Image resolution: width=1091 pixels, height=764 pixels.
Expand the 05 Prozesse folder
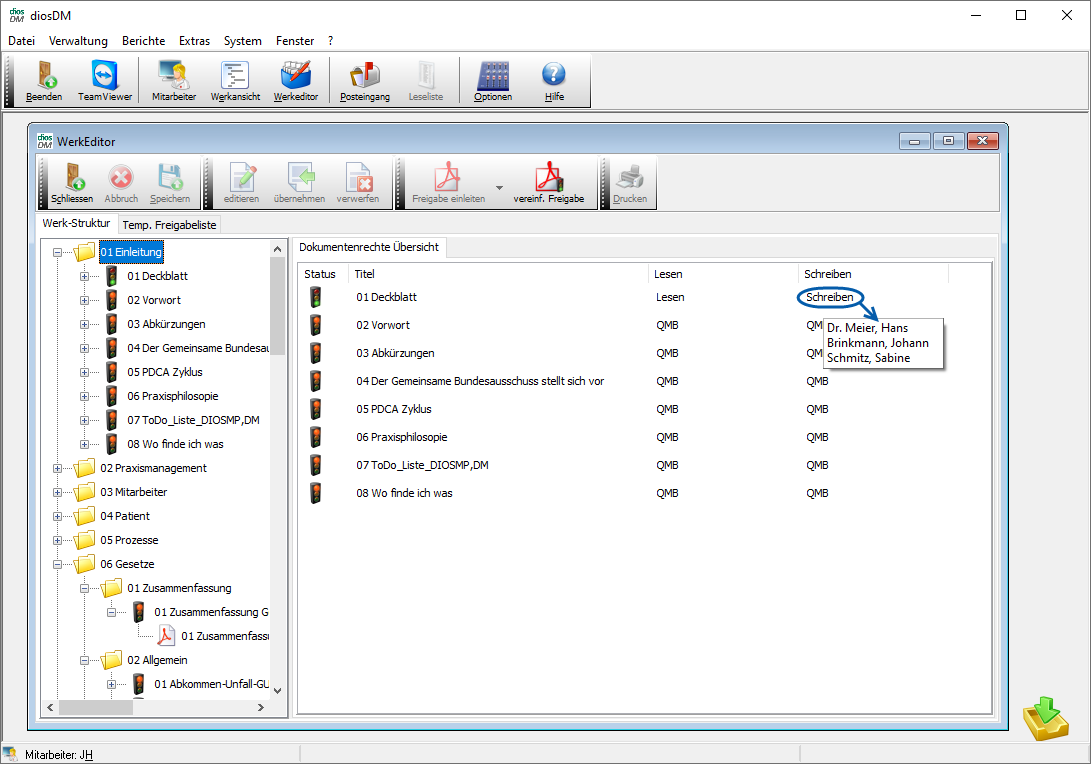[59, 540]
